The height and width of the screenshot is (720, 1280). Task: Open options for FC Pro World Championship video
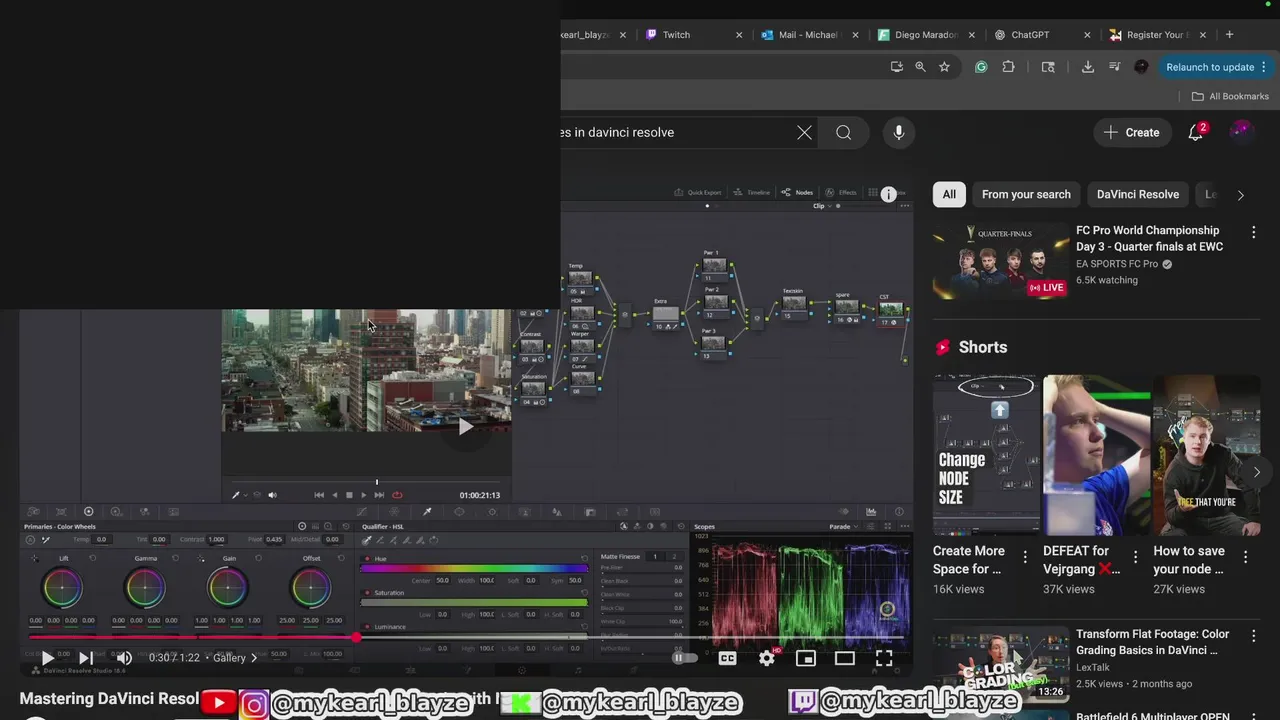1253,232
